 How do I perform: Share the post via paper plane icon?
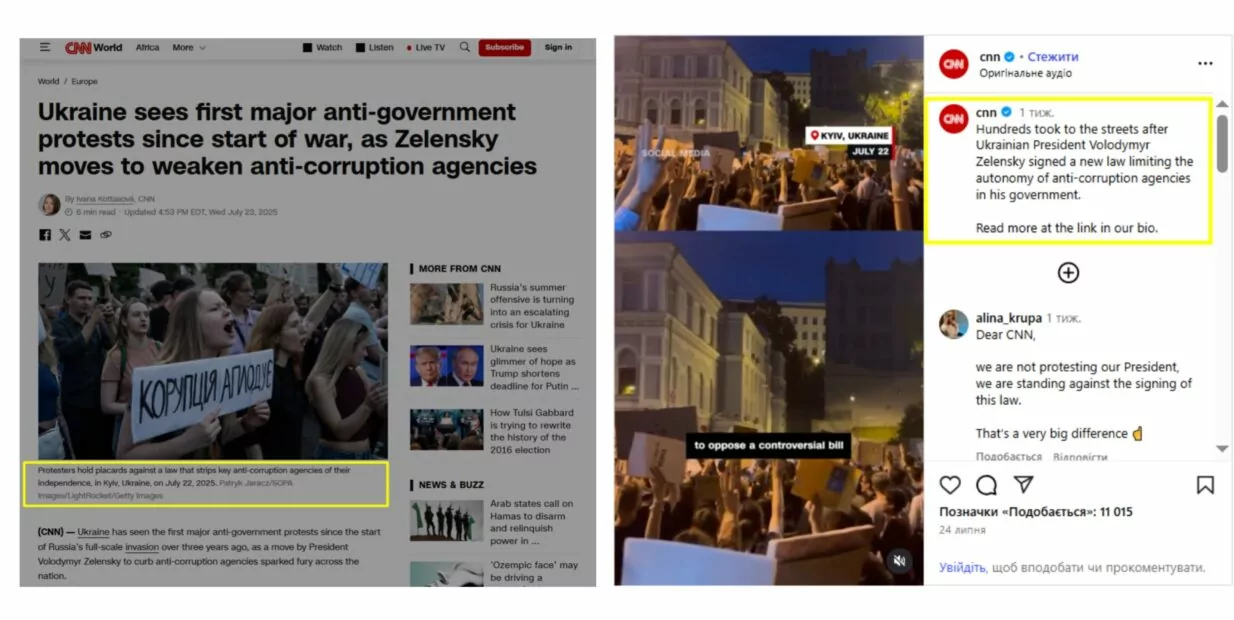(x=1023, y=485)
